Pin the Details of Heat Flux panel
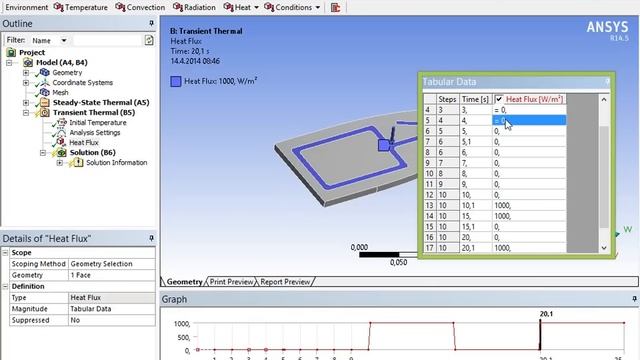640x360 pixels. click(151, 238)
